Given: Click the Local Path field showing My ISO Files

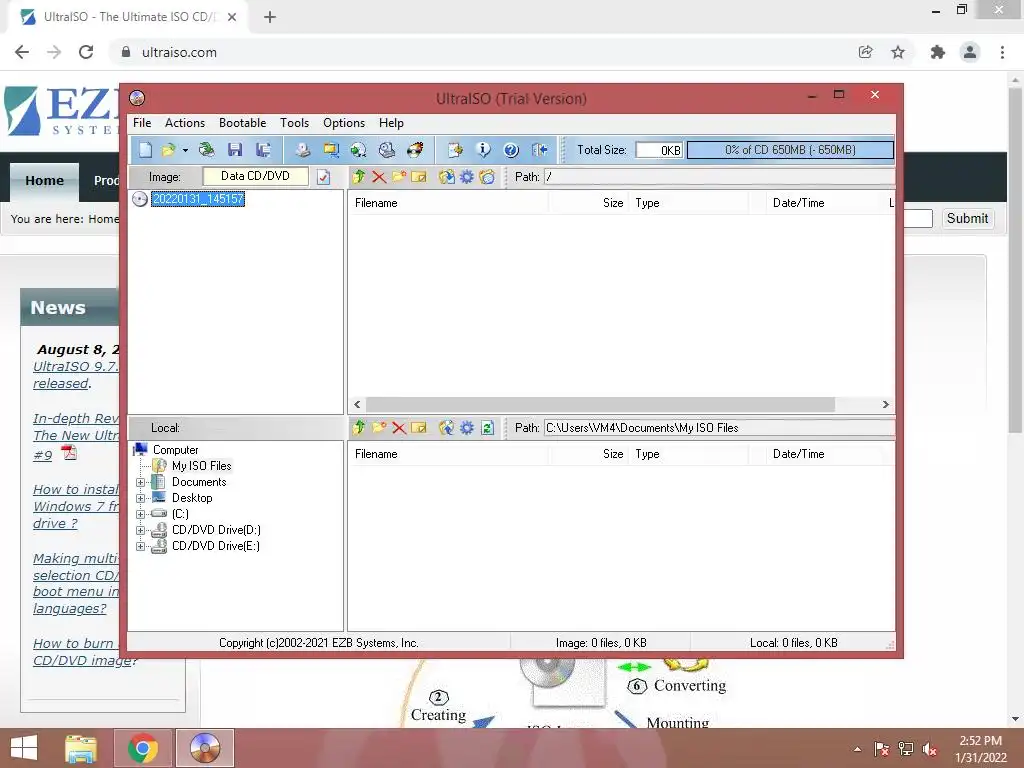Looking at the screenshot, I should click(x=719, y=428).
